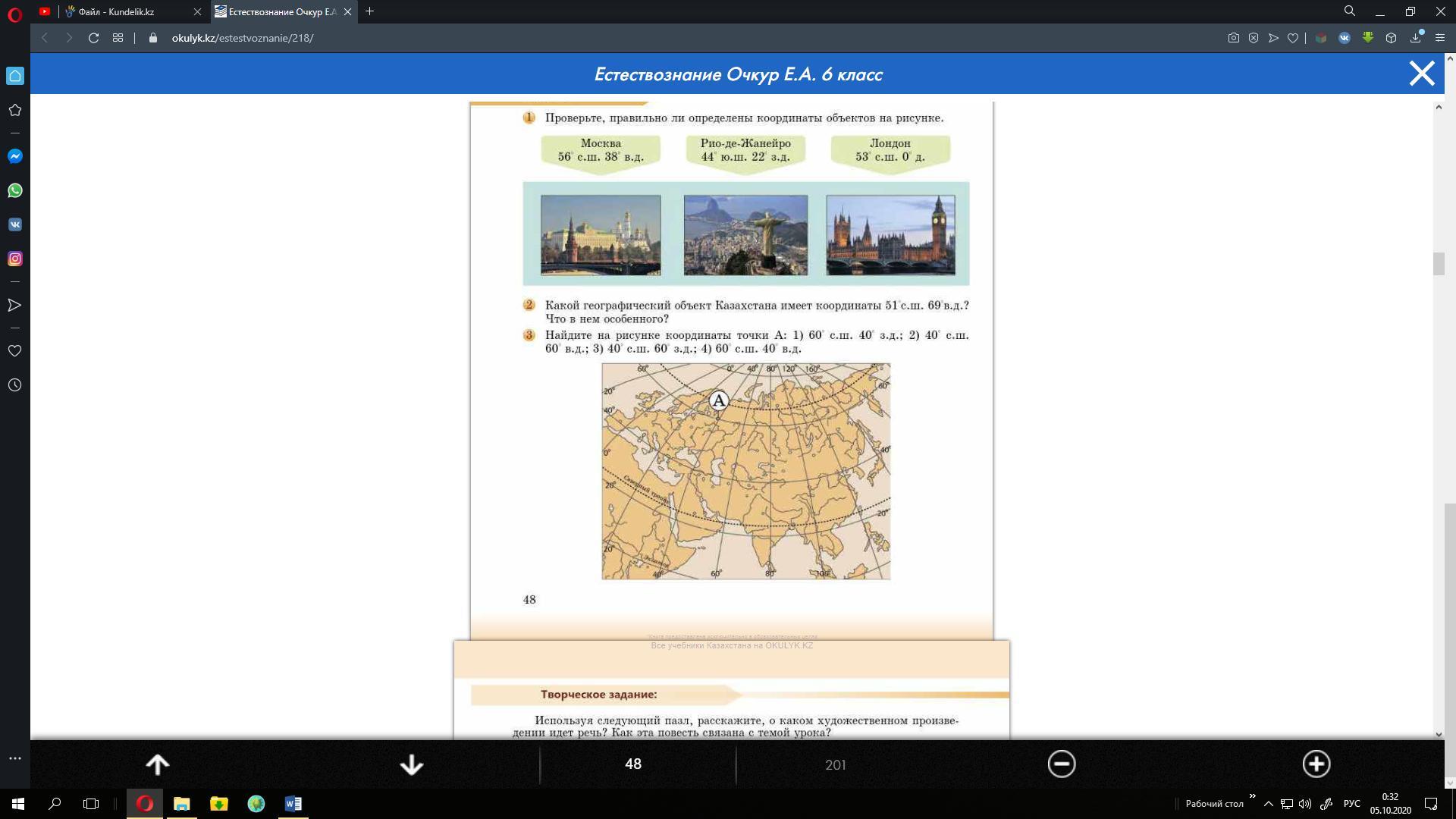
Task: Switch input language РУС
Action: (x=1351, y=804)
